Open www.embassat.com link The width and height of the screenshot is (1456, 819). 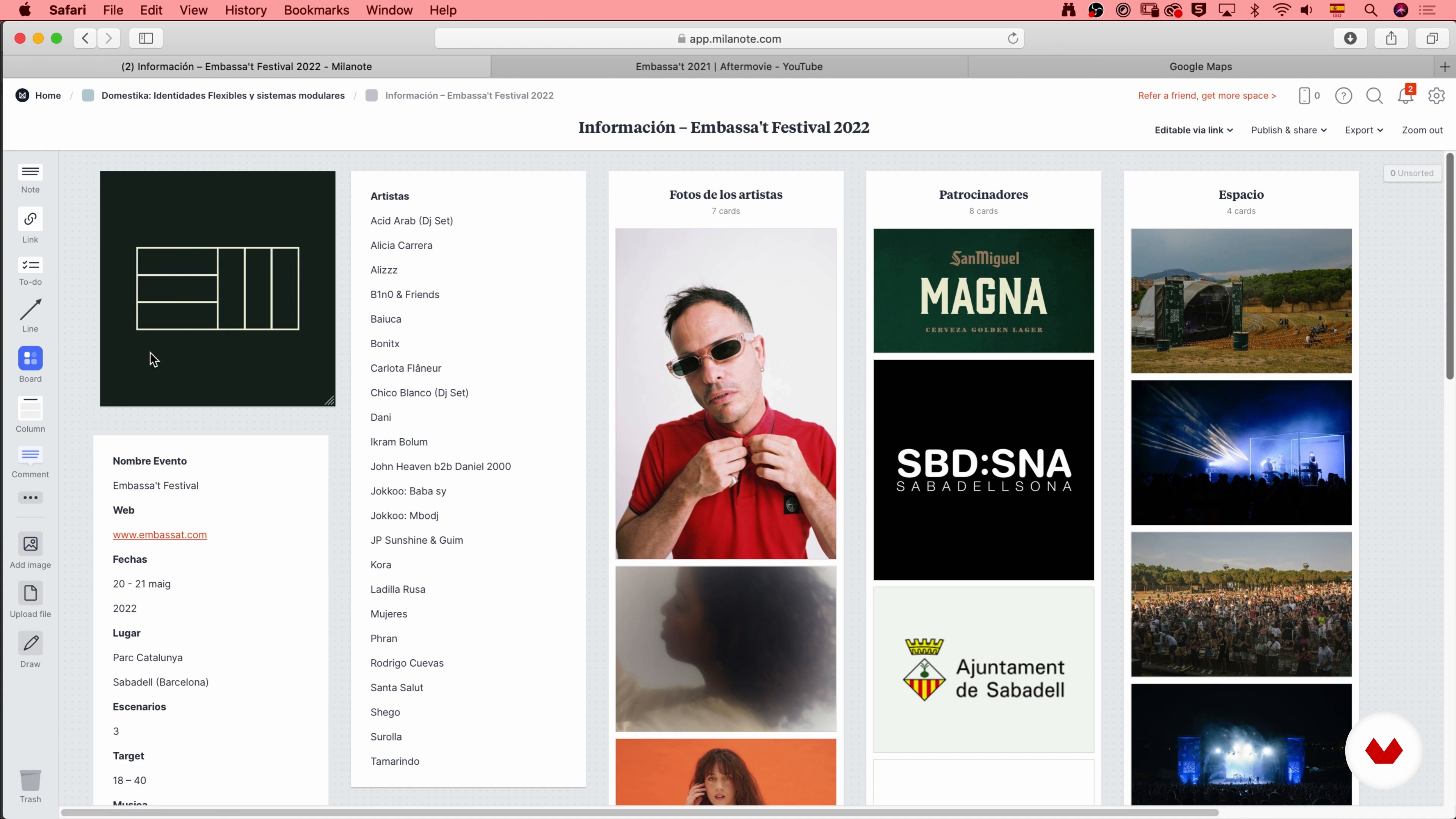159,535
